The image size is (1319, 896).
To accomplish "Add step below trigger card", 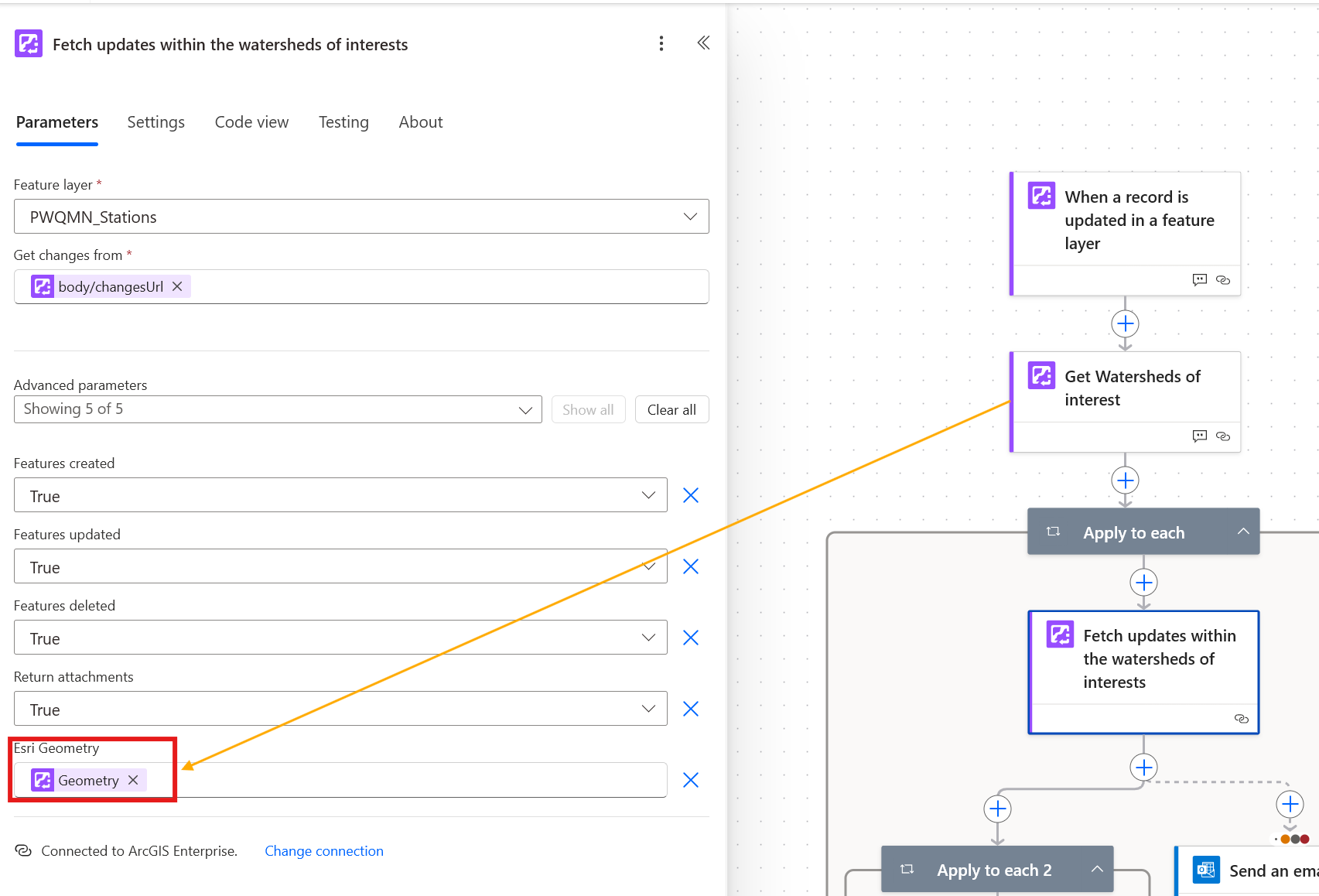I will tap(1125, 323).
